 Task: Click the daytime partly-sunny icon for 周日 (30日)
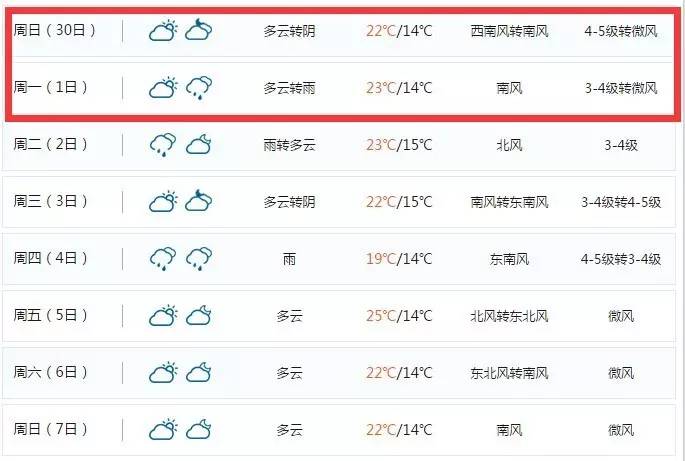tap(163, 31)
